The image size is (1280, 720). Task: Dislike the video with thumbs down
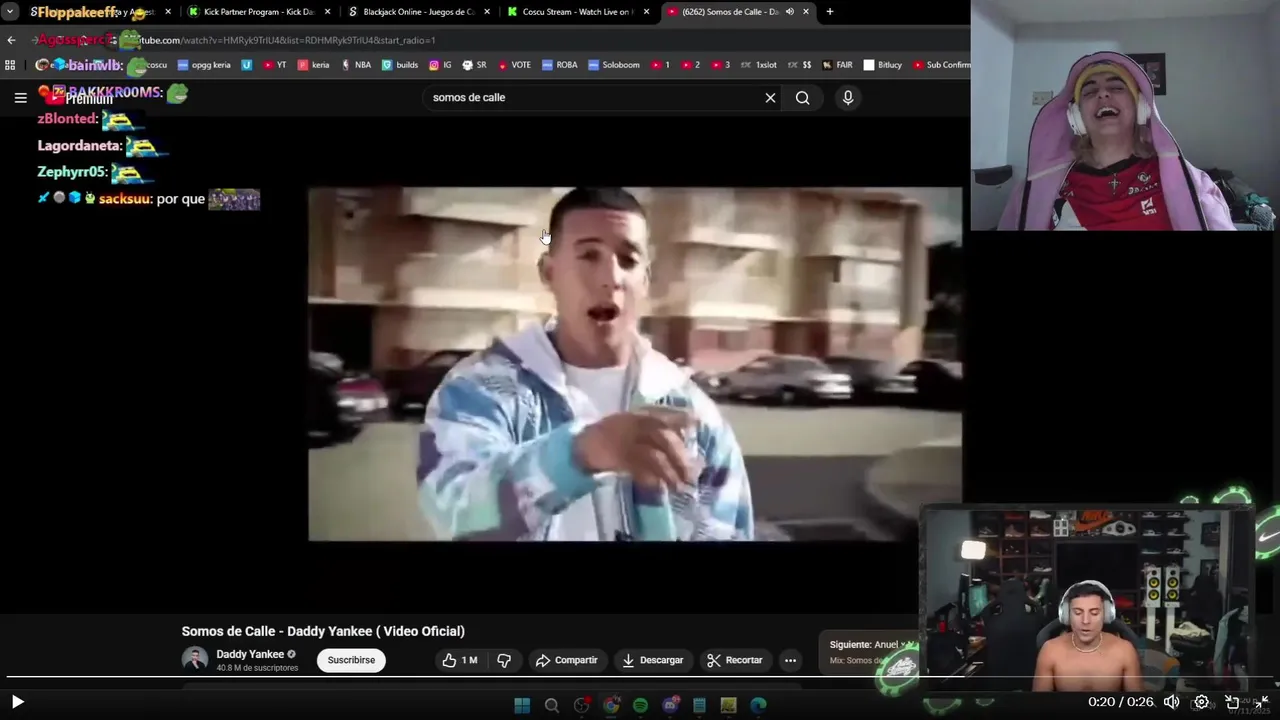coord(504,660)
